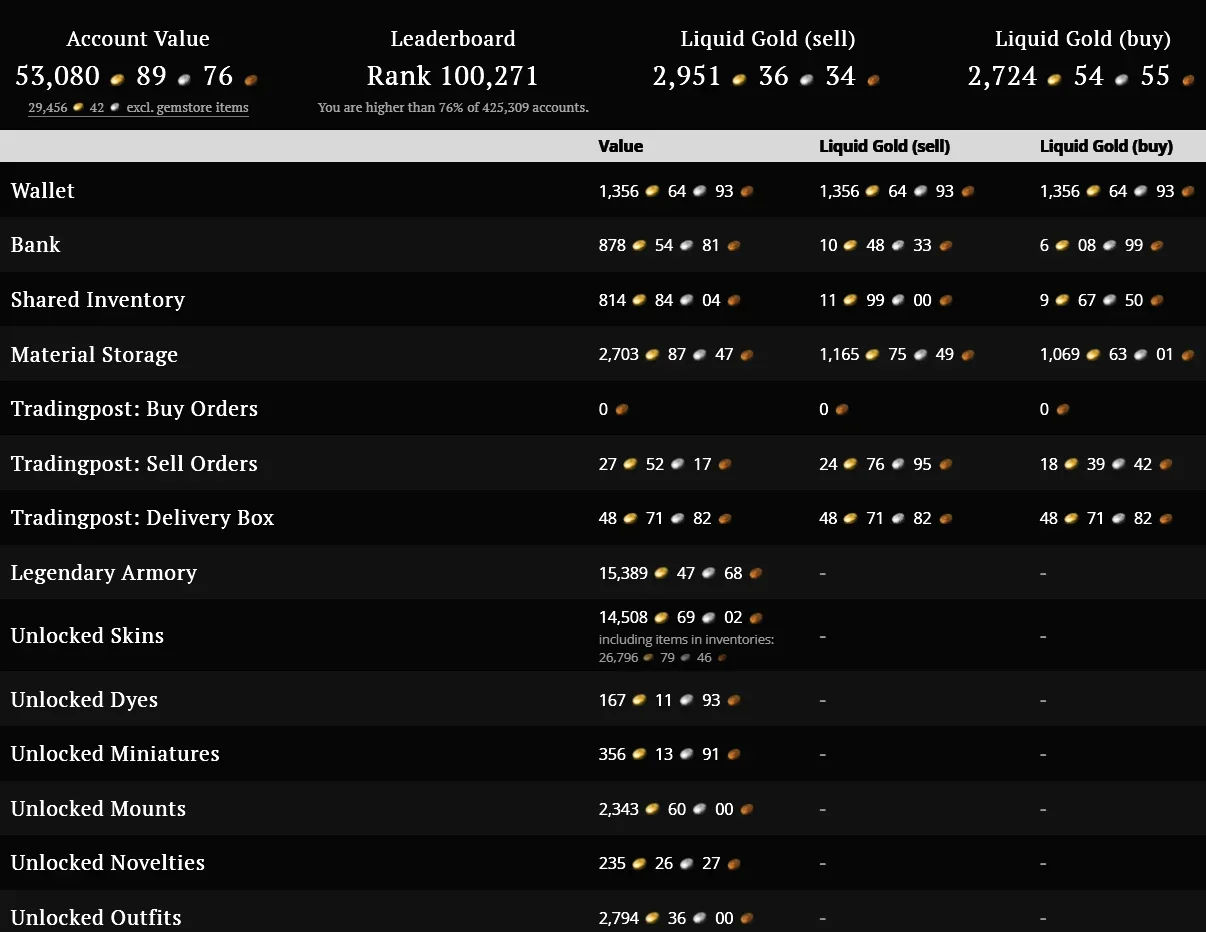This screenshot has width=1206, height=932.
Task: Click small gold coin after 29,456
Action: pos(78,108)
